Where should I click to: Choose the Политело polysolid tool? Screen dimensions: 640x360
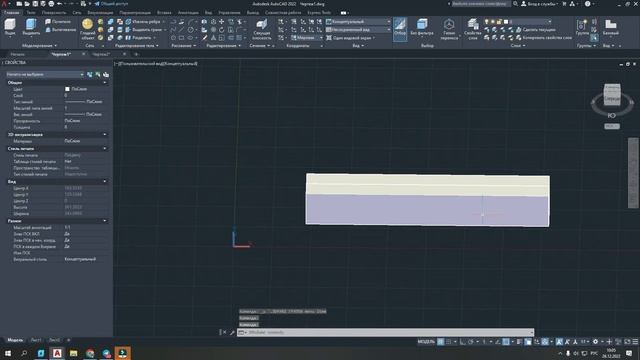(x=58, y=22)
